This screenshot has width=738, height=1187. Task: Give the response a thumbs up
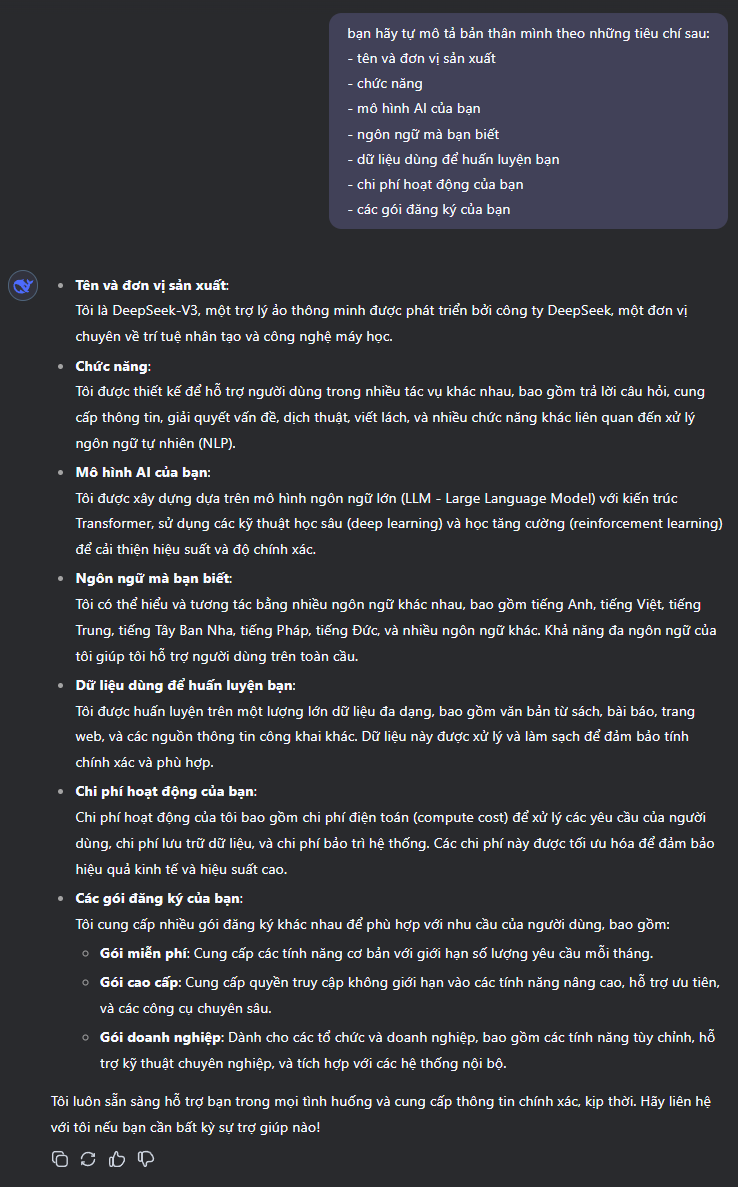click(x=117, y=1159)
